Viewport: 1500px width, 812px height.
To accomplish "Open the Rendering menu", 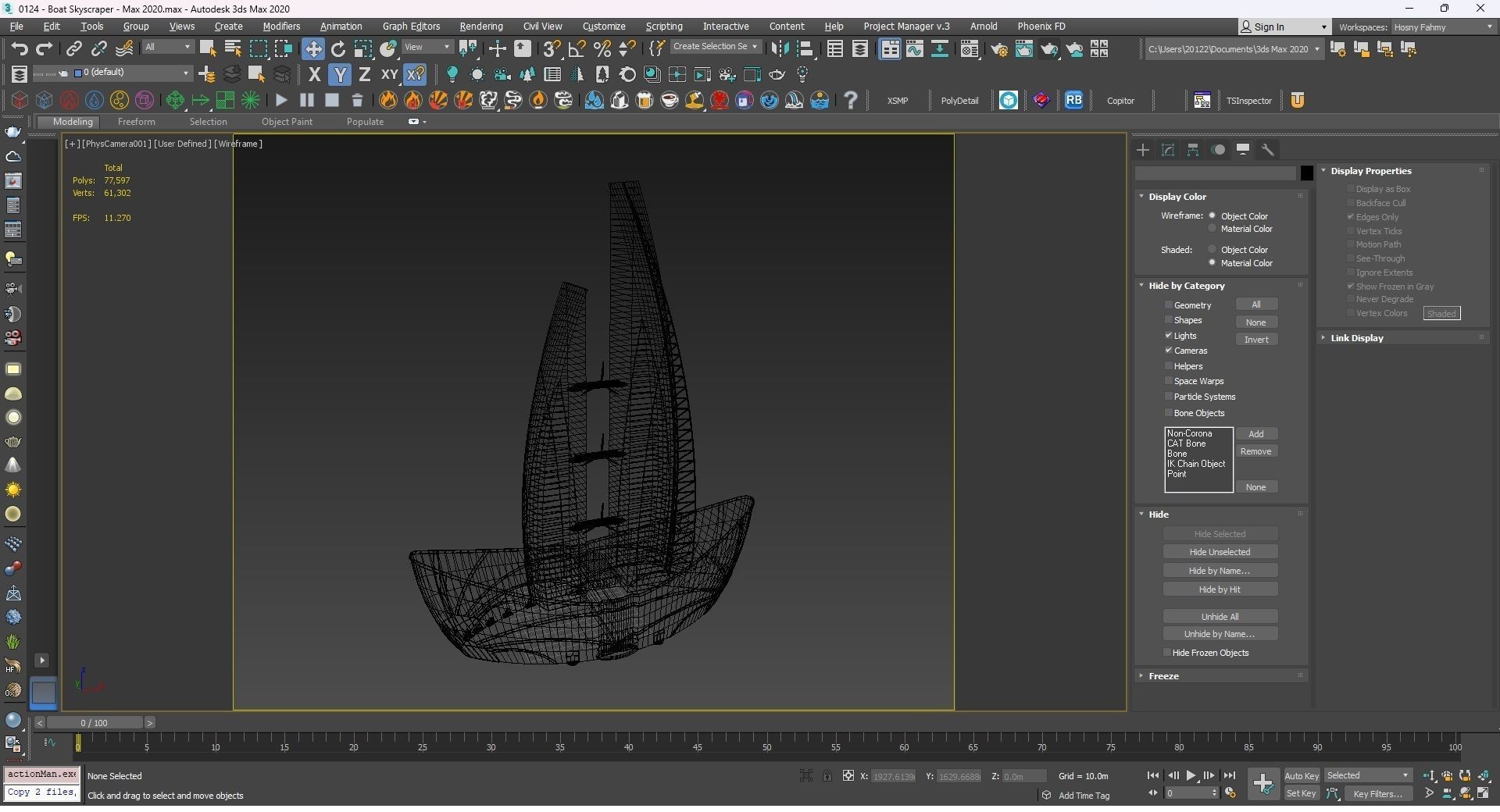I will (481, 26).
